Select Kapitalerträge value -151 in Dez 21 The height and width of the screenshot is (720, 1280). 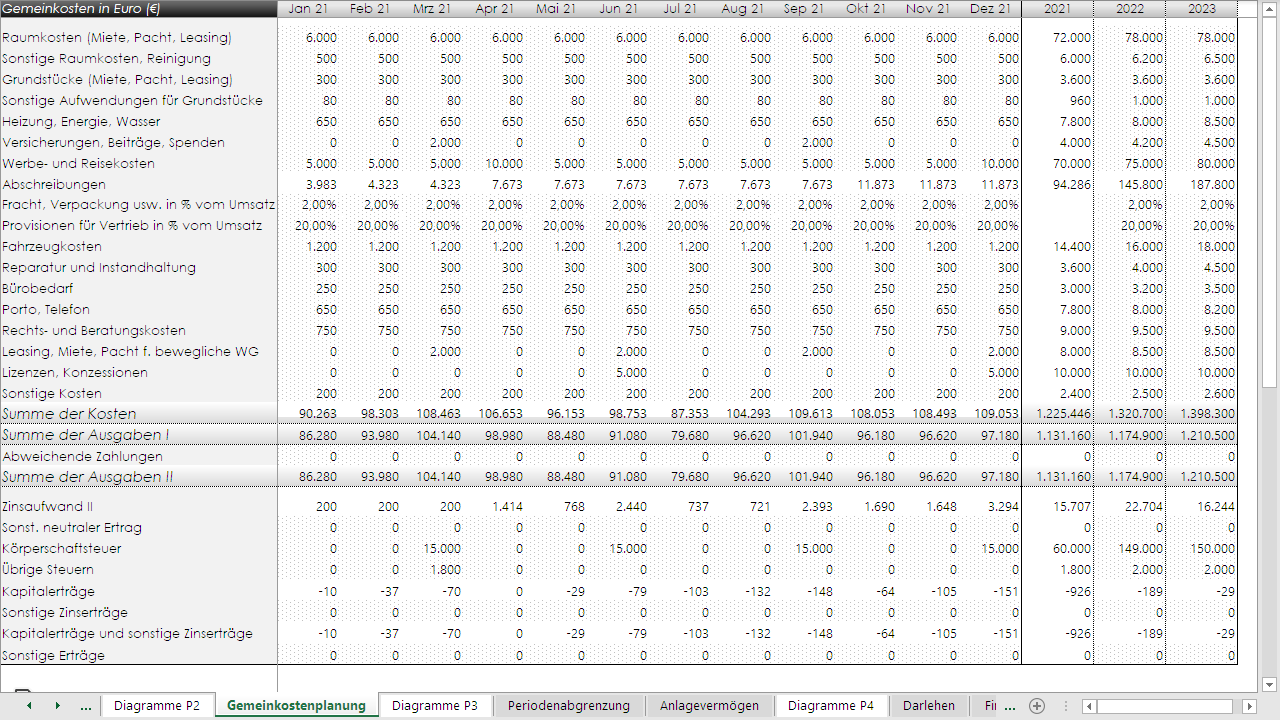(1005, 591)
